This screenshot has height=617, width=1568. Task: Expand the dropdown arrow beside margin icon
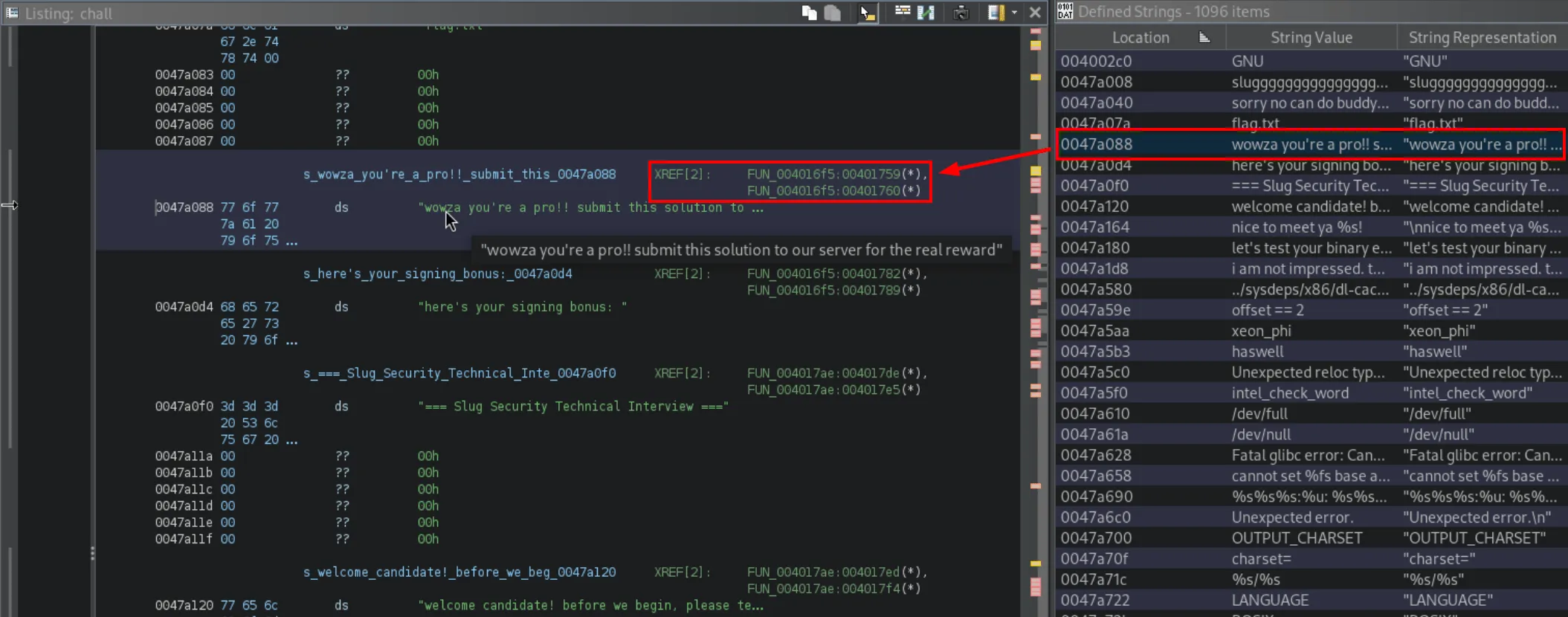click(1014, 13)
